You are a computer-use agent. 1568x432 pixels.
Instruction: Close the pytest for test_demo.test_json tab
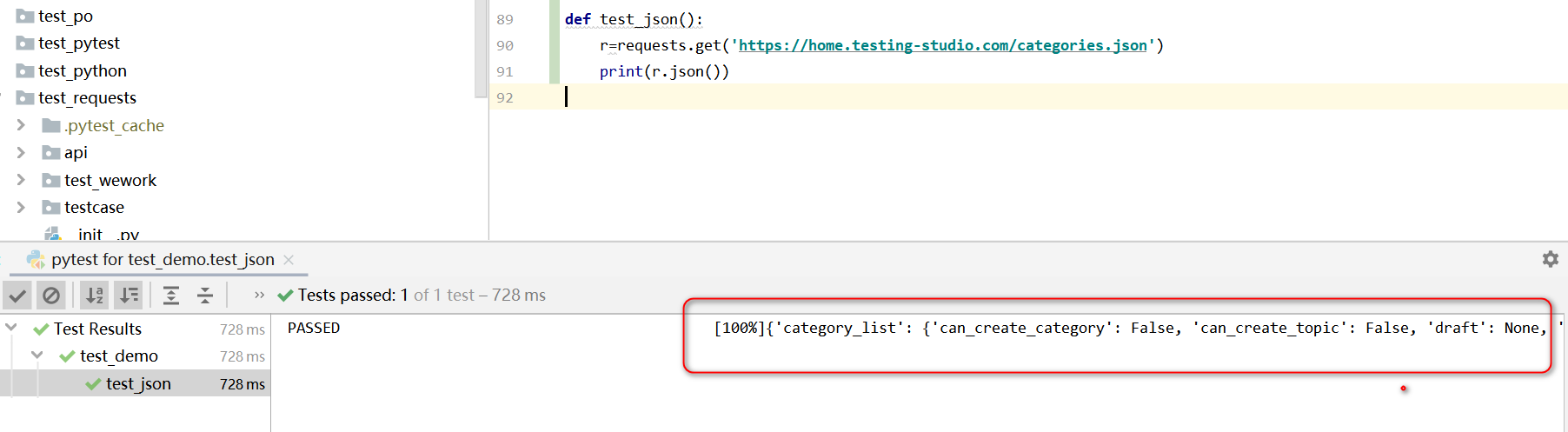(x=289, y=260)
